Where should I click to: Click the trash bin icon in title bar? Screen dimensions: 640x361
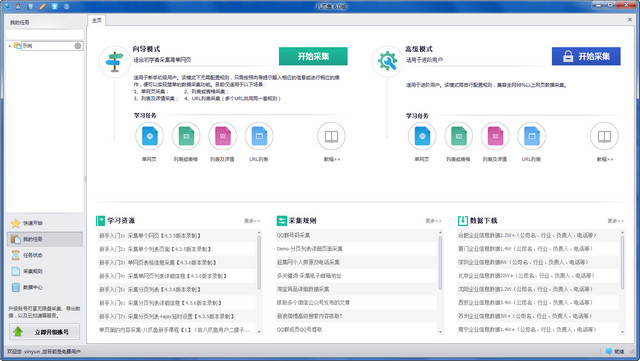pos(30,6)
